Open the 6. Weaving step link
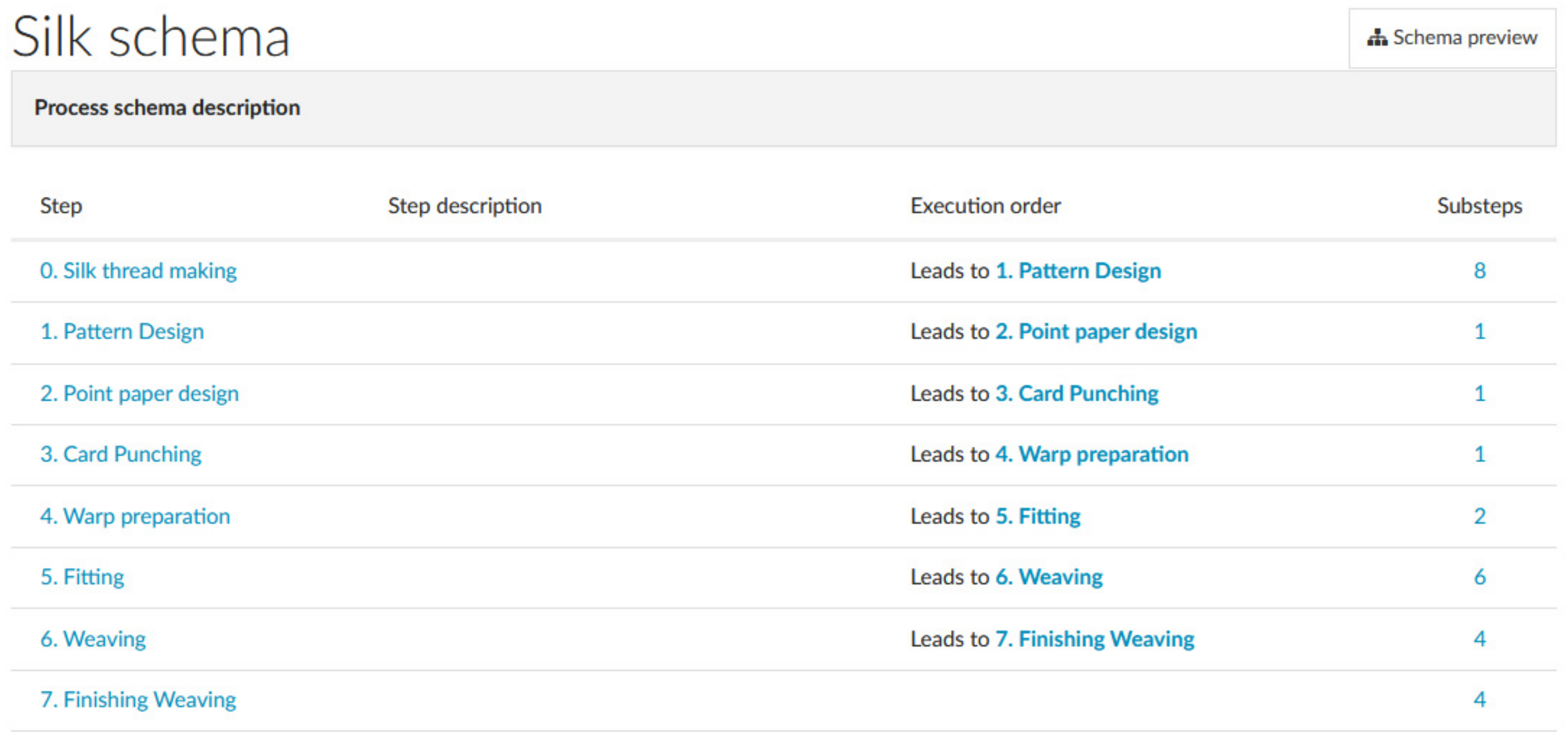This screenshot has height=745, width=1568. coord(93,639)
